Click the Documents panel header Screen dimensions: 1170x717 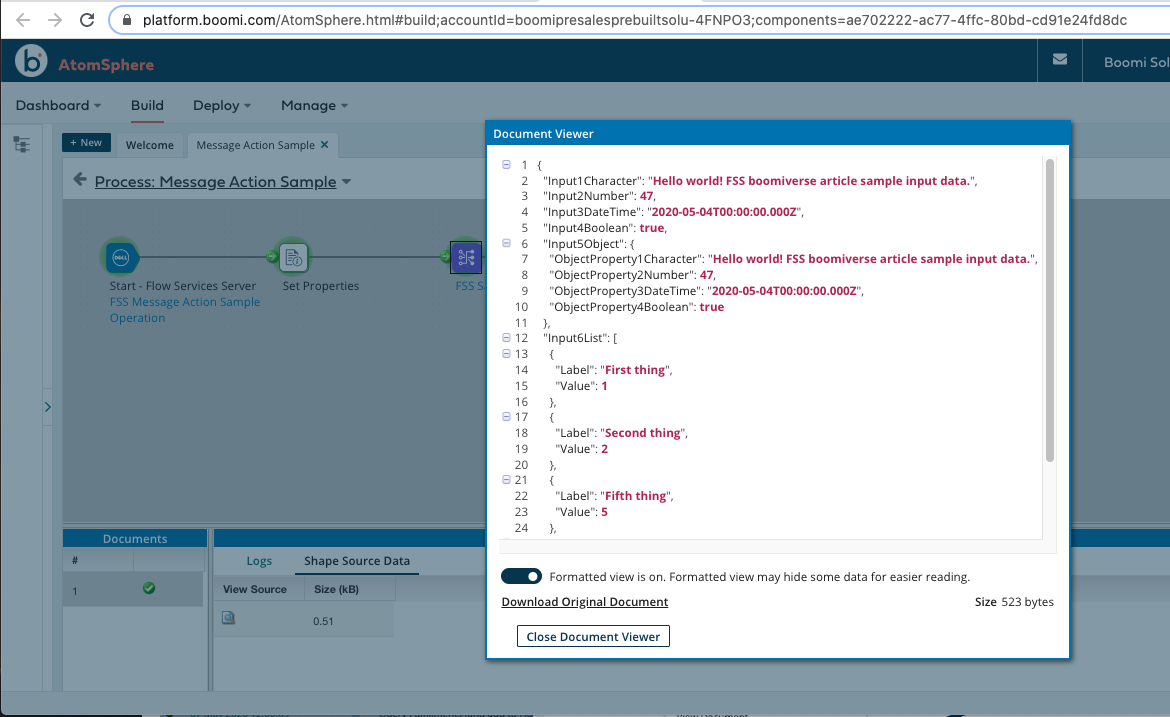tap(135, 538)
